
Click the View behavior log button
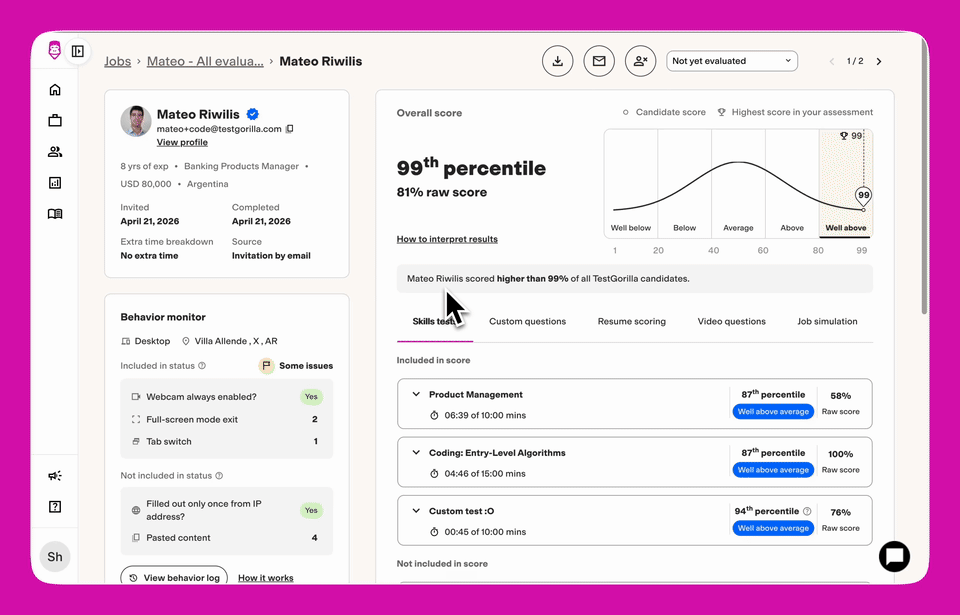(174, 578)
